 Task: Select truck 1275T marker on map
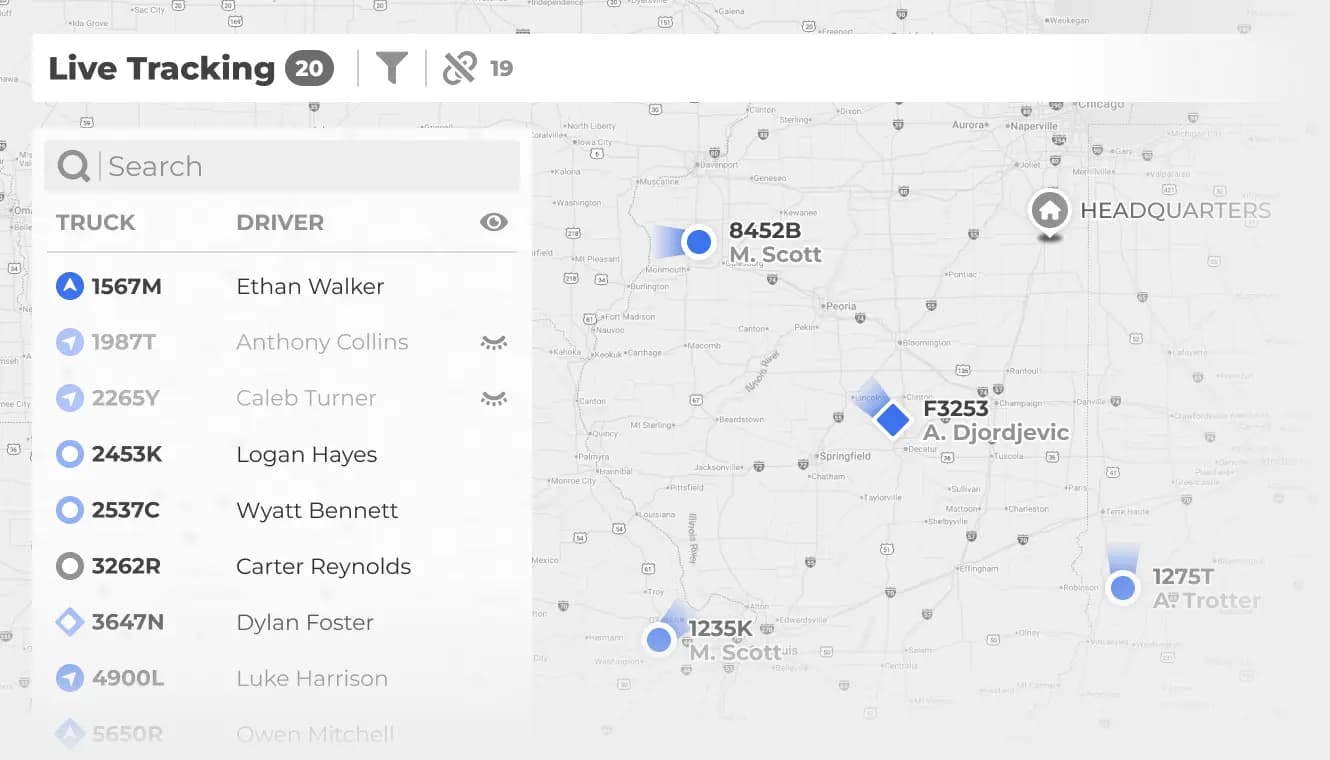[1123, 587]
